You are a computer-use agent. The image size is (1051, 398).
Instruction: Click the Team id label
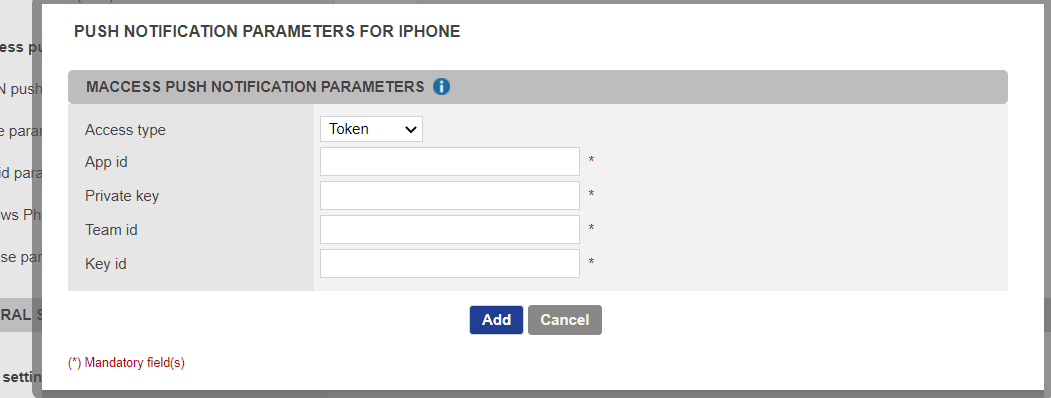pos(111,230)
